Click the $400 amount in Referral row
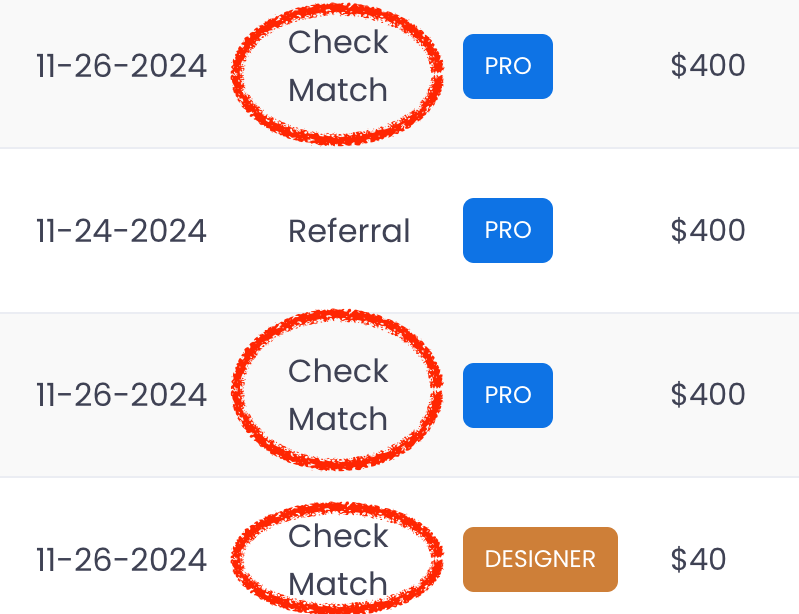The image size is (799, 614). (x=708, y=230)
